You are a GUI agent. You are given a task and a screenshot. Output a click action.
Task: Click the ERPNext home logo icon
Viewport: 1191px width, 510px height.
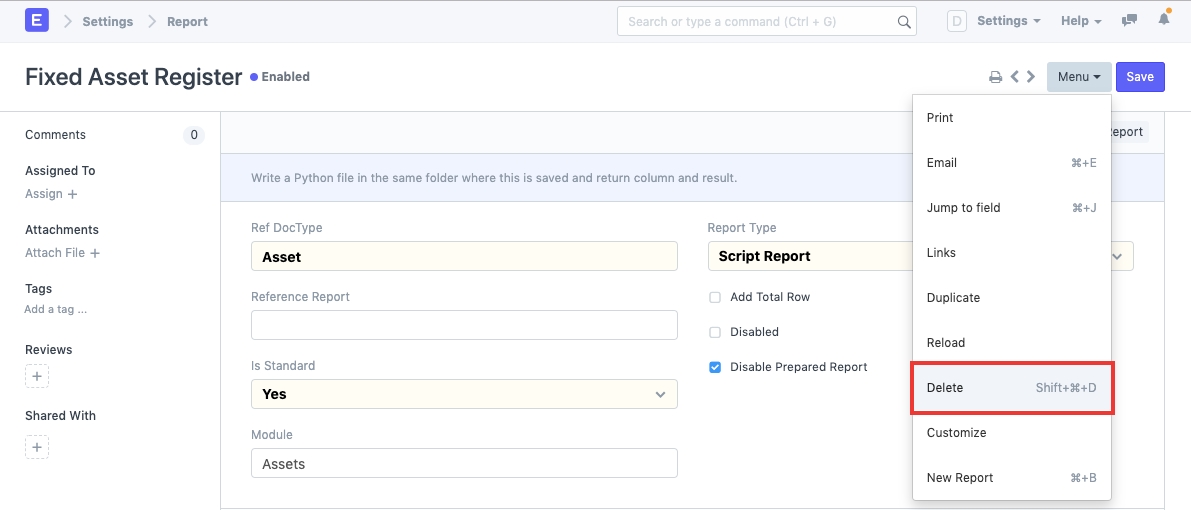pos(37,21)
